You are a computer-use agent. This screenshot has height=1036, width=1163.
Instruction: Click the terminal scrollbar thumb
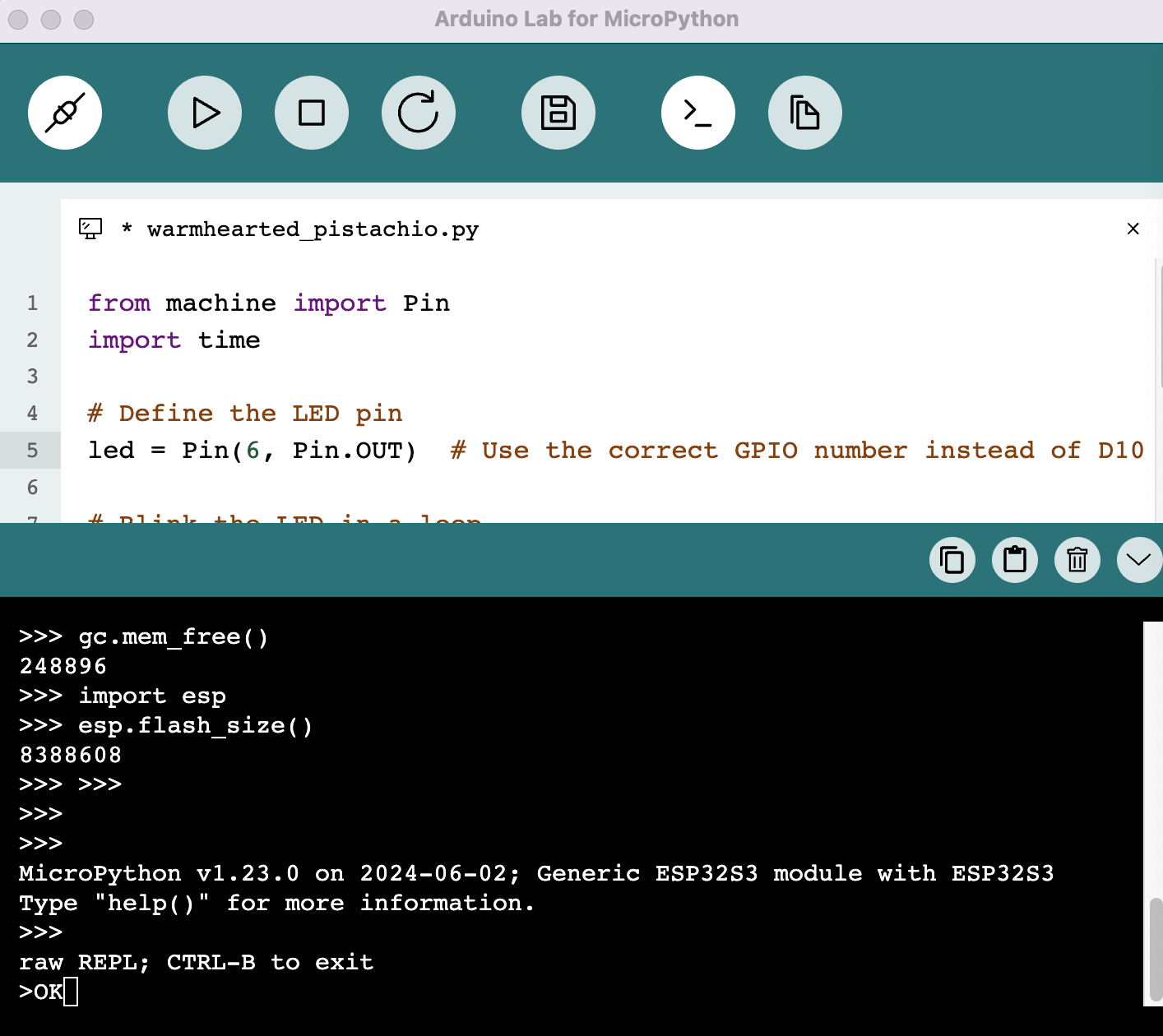click(1156, 948)
